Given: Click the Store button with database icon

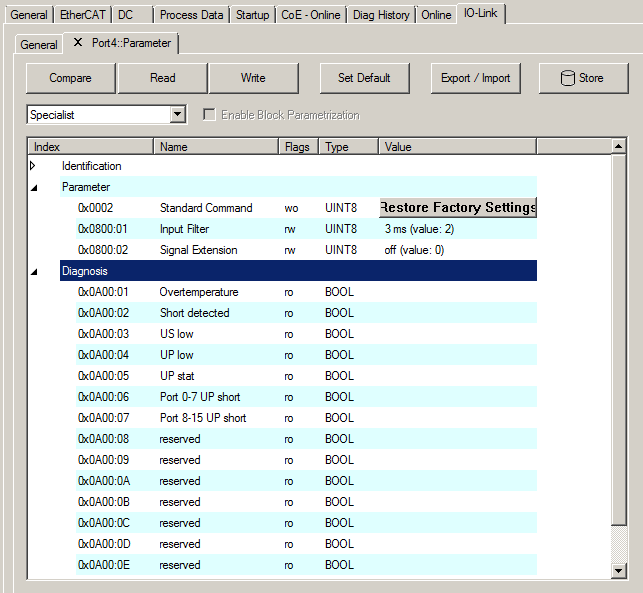Looking at the screenshot, I should [x=583, y=78].
